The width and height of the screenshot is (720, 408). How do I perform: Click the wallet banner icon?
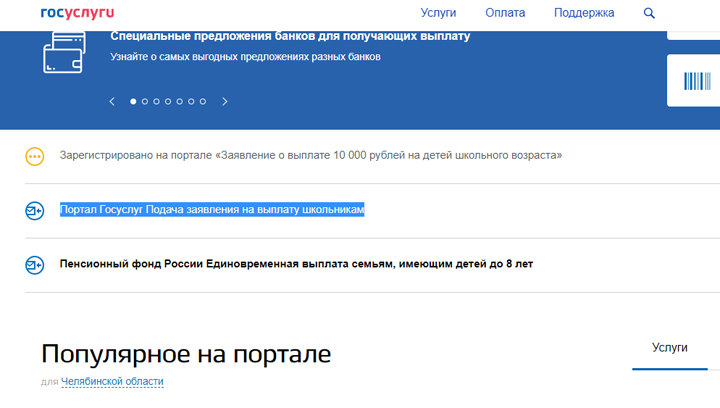tap(64, 52)
